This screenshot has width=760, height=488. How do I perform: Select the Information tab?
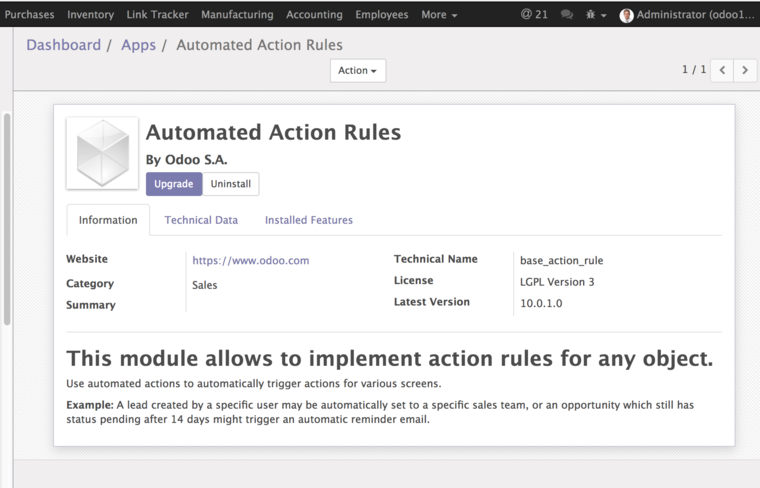point(108,220)
